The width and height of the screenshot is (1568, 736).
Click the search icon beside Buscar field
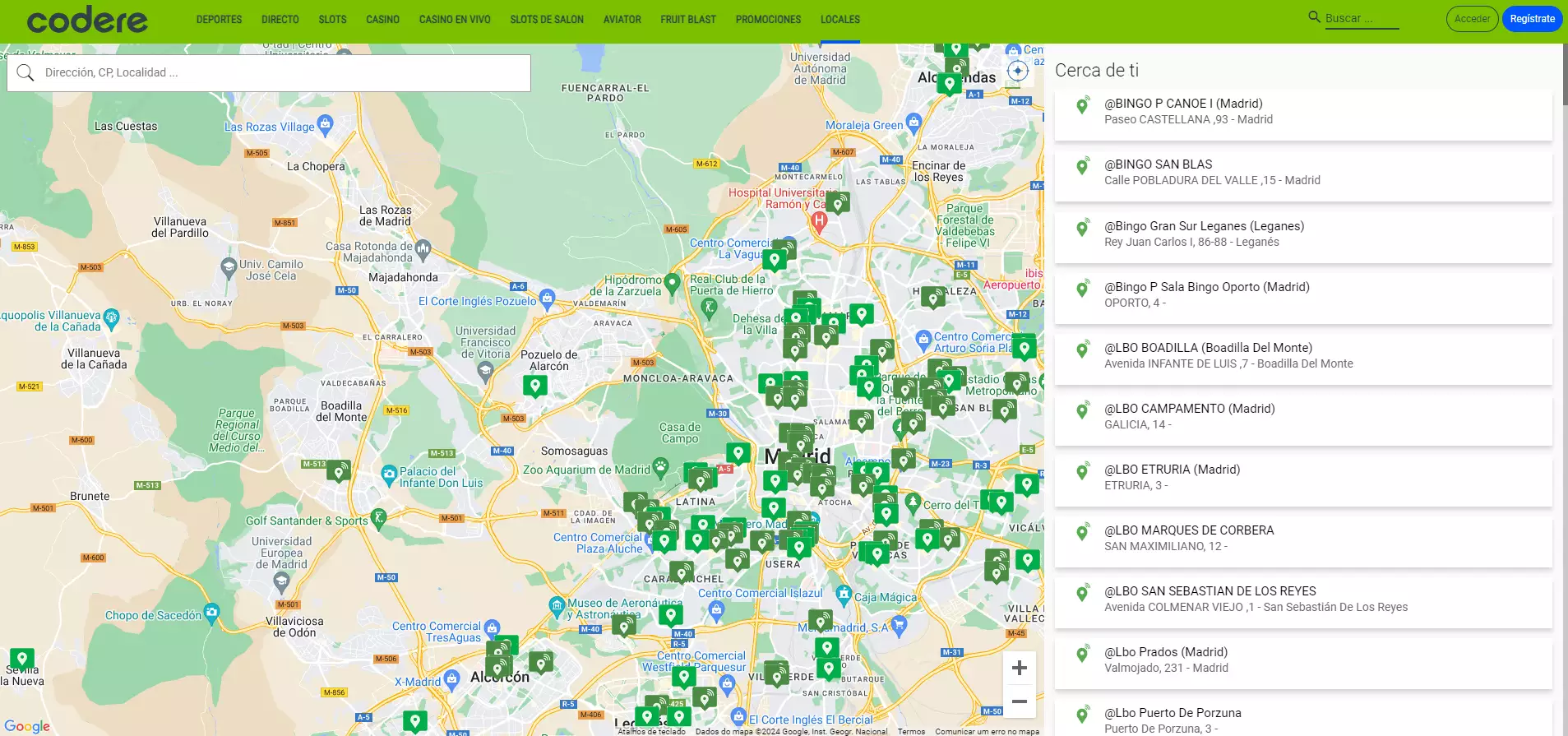[1314, 16]
